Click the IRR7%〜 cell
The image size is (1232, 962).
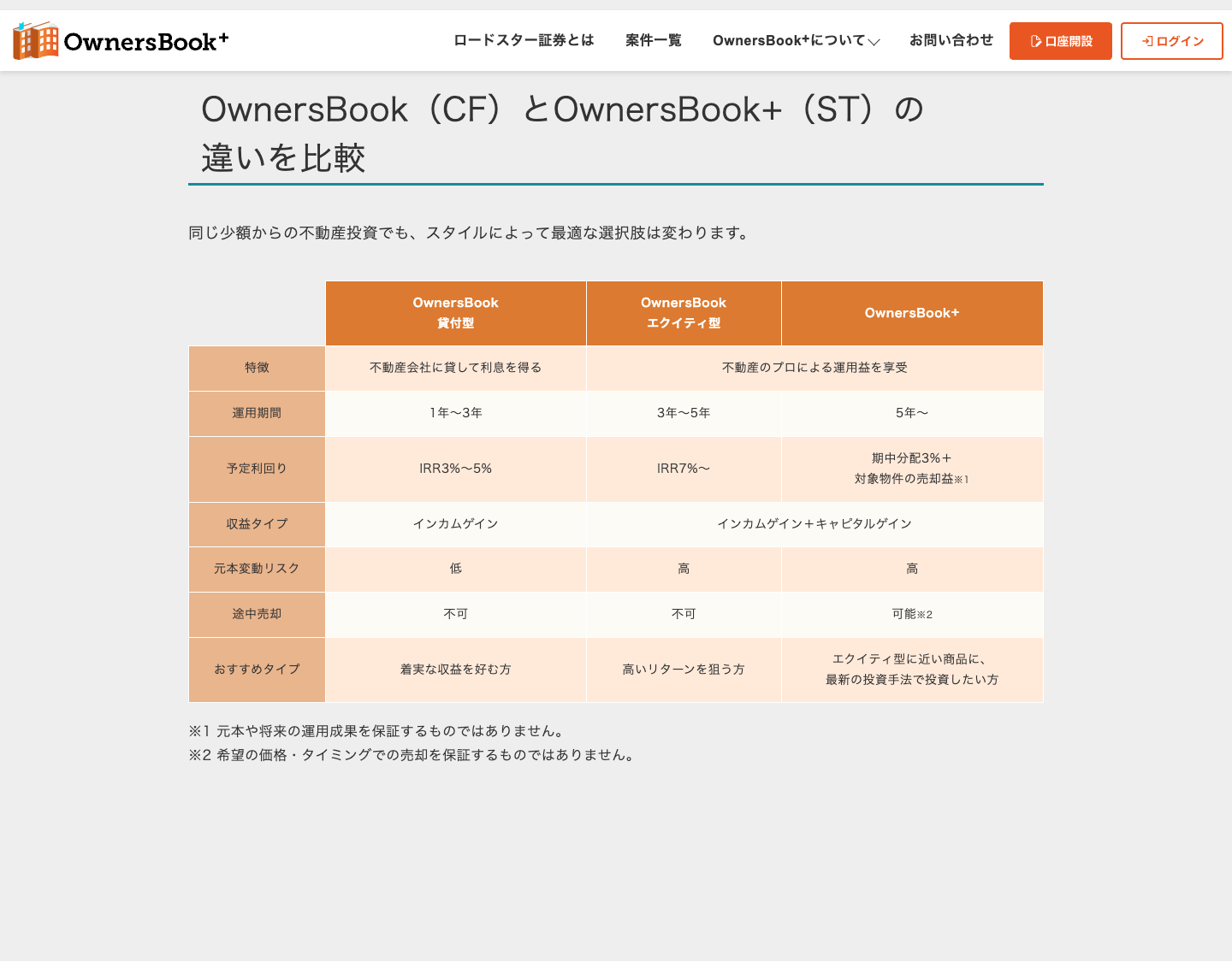[x=684, y=469]
